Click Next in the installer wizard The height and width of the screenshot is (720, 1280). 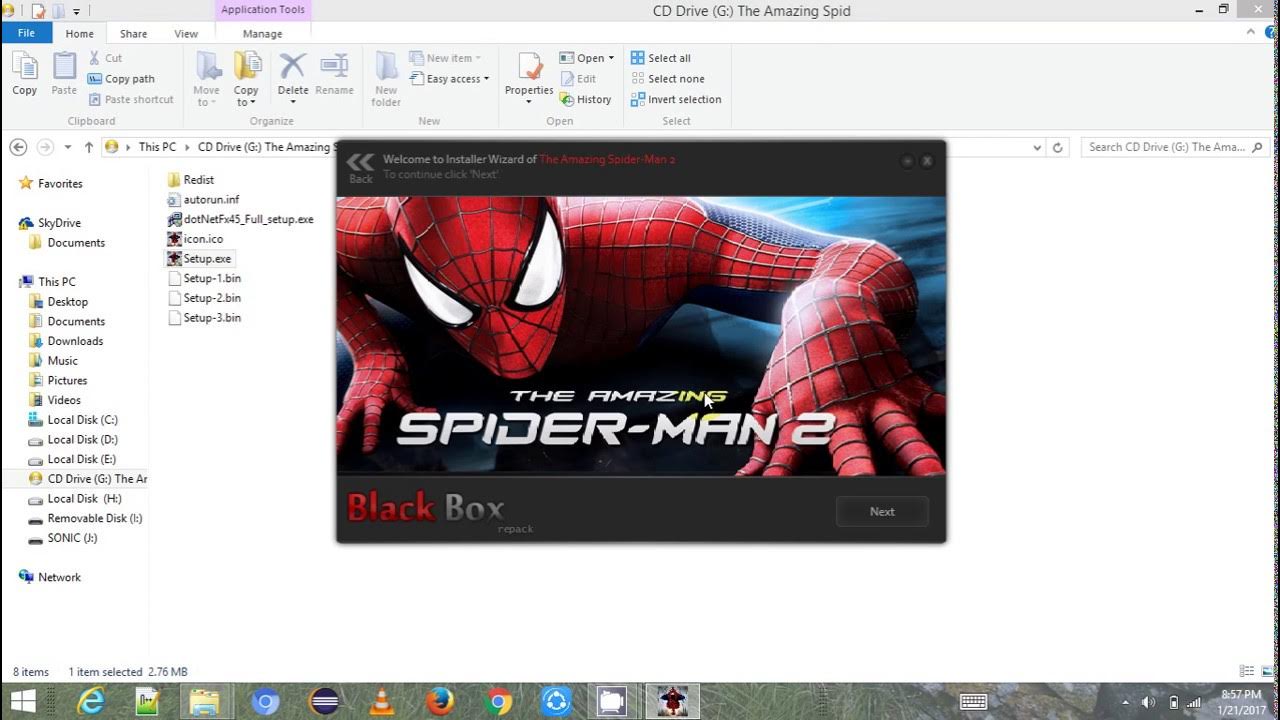882,511
